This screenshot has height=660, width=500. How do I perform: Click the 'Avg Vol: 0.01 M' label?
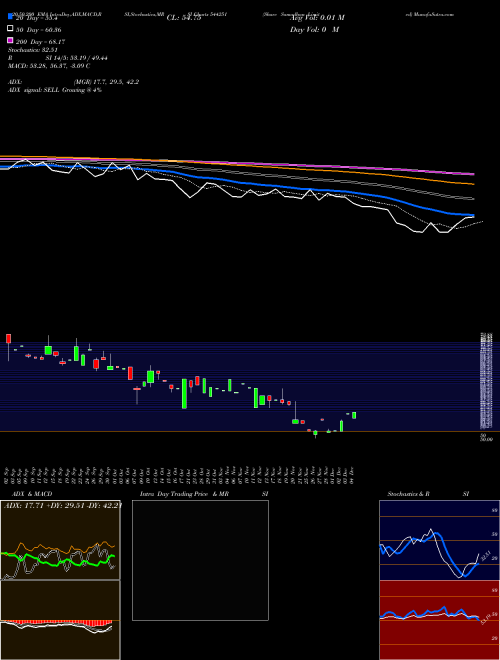(x=317, y=18)
